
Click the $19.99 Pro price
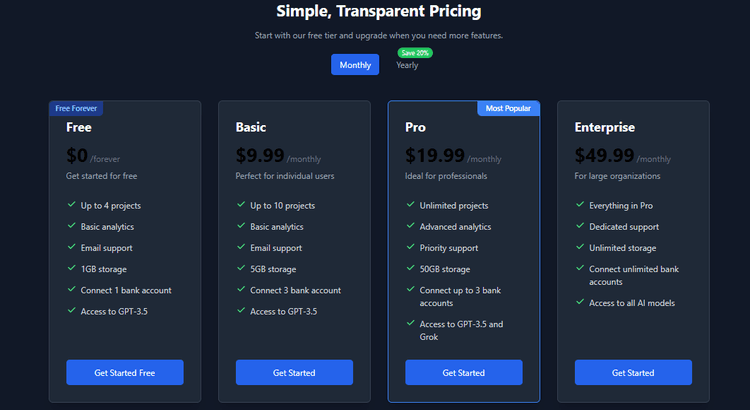(x=435, y=155)
